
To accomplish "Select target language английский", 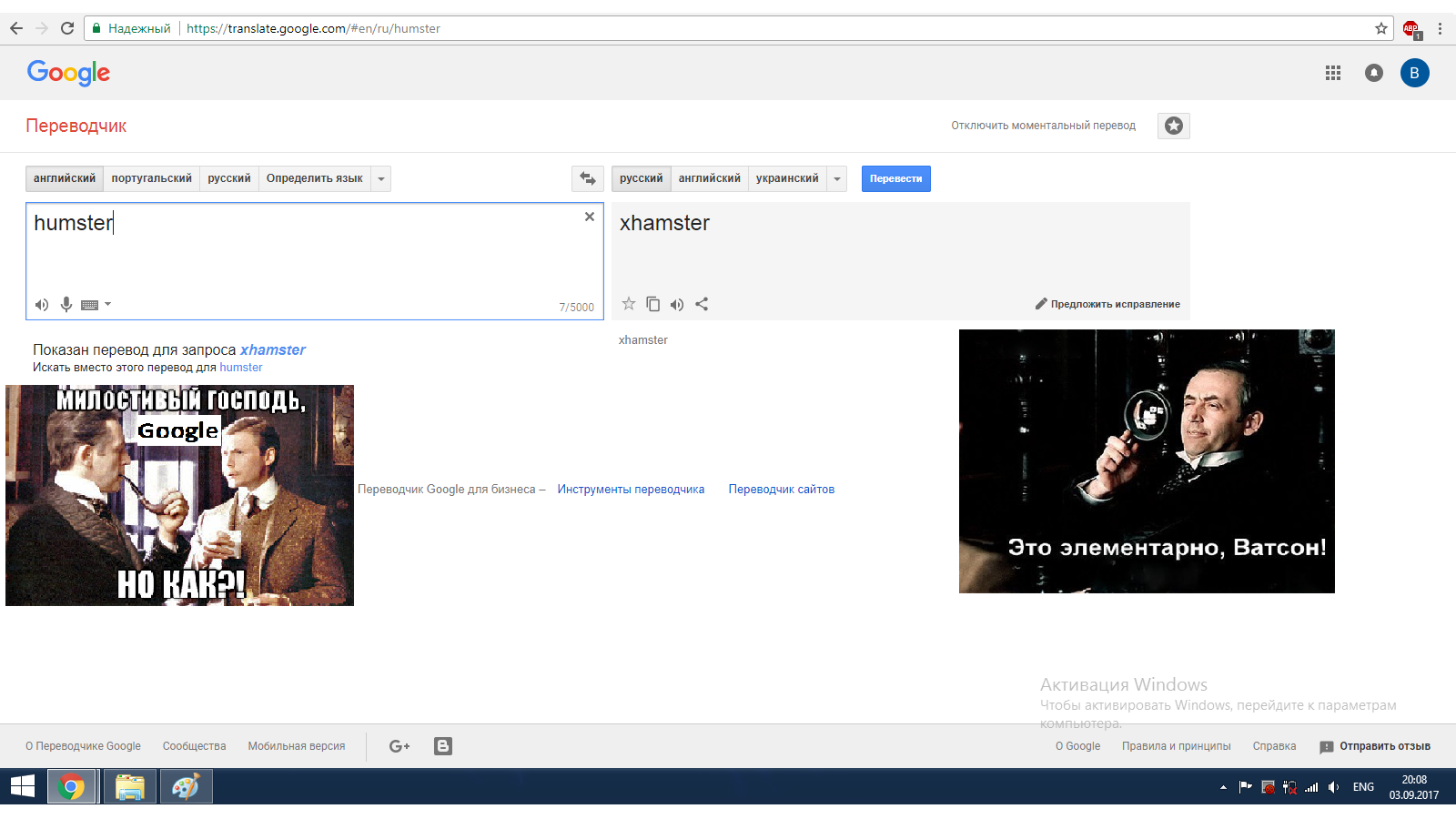I will 710,178.
